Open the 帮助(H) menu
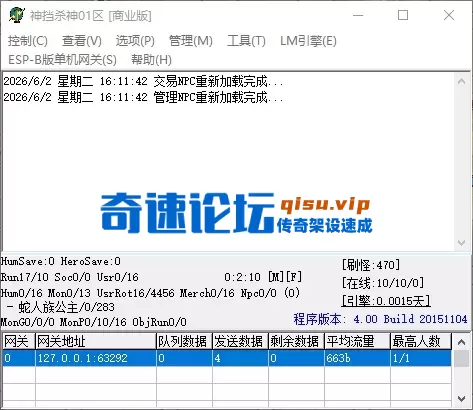The width and height of the screenshot is (473, 410). pos(151,60)
